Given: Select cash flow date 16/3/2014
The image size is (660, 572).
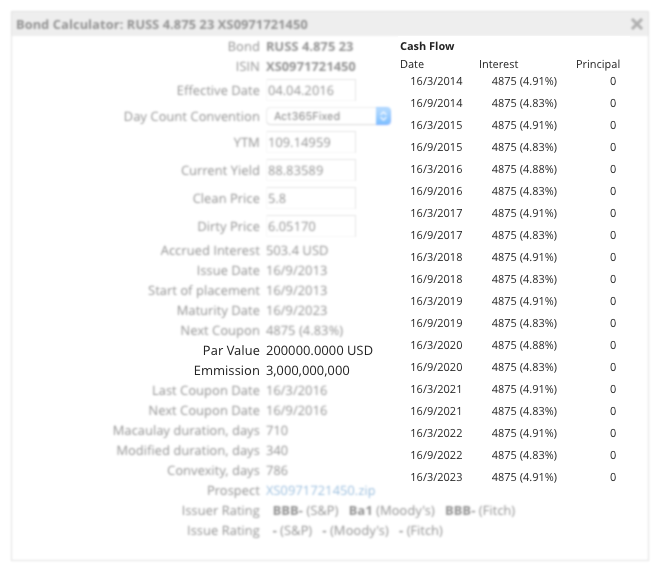Looking at the screenshot, I should coord(436,81).
